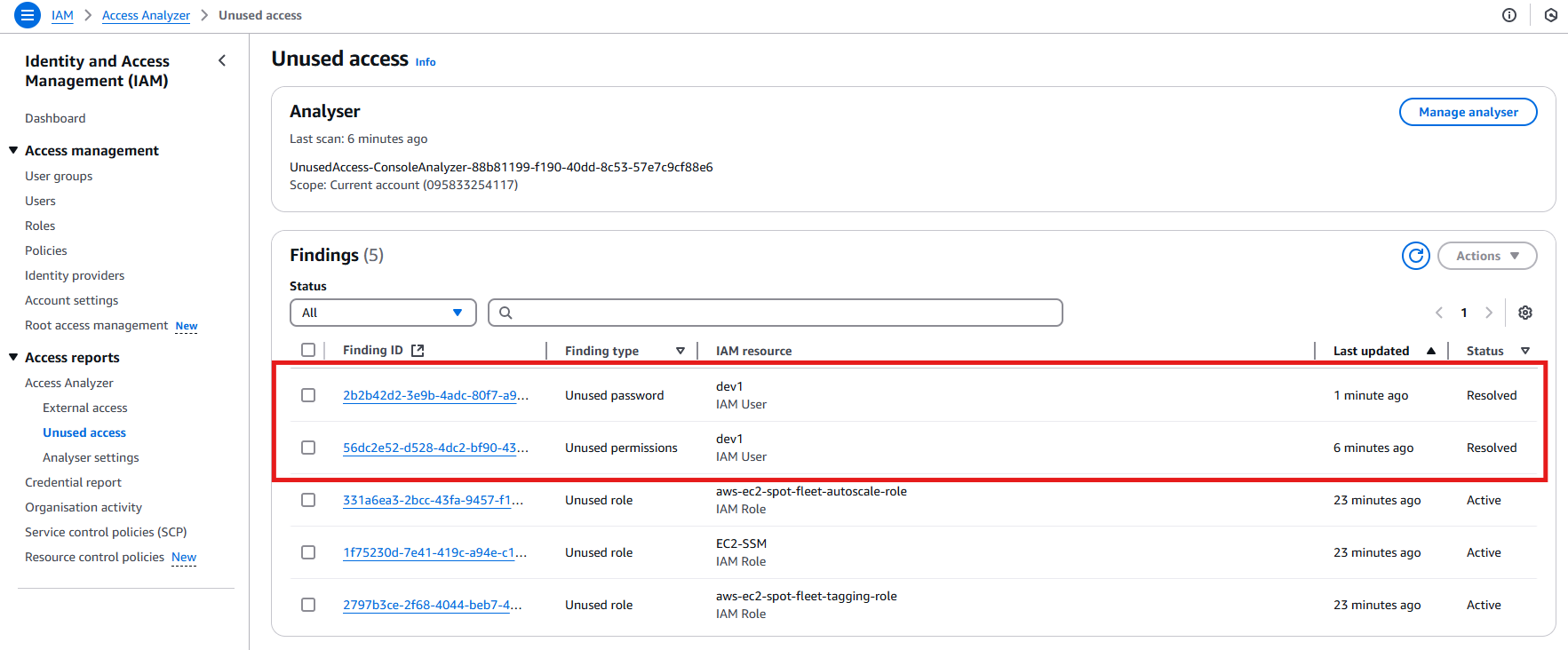
Task: Open finding 1f75230d-7e41-419c-a94e-c1...
Action: pyautogui.click(x=434, y=552)
